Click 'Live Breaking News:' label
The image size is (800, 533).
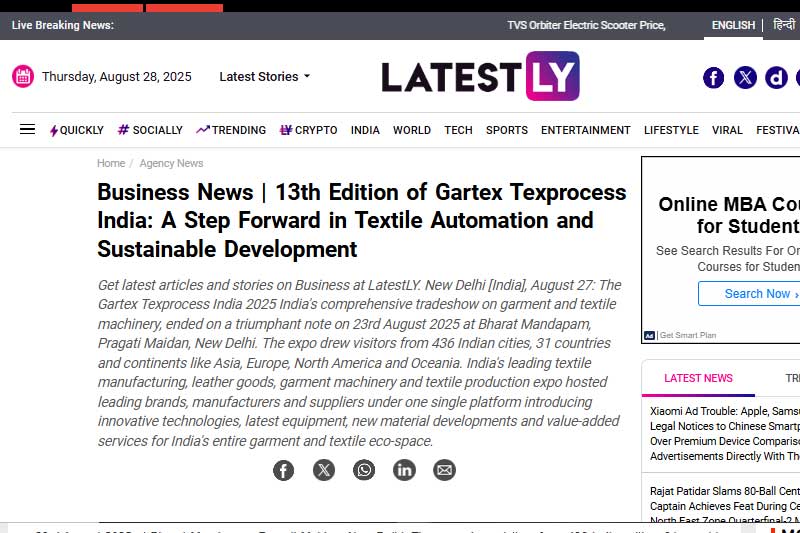(63, 25)
